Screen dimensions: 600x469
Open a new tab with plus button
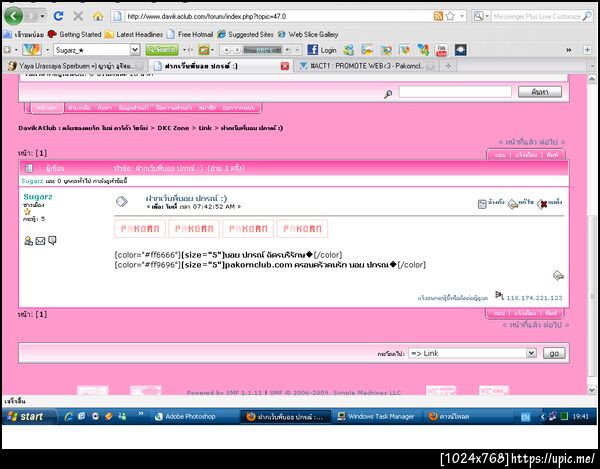pyautogui.click(x=448, y=66)
